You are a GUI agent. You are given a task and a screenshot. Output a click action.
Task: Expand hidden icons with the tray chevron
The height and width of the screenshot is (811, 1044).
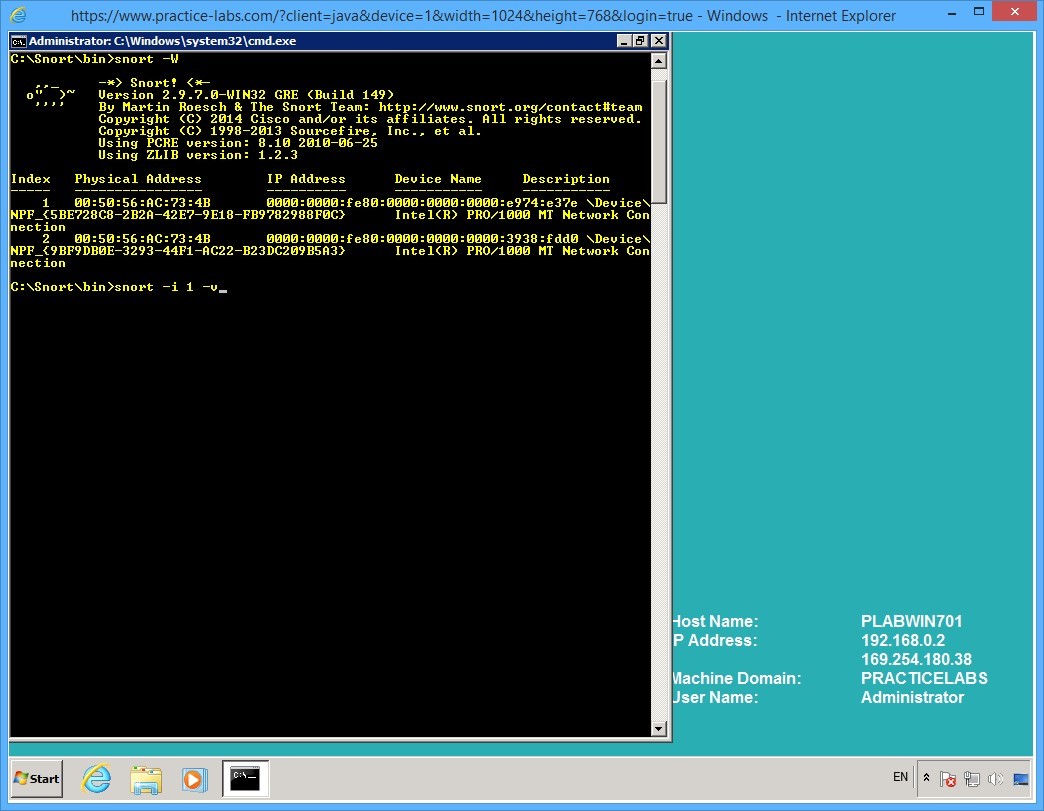925,778
